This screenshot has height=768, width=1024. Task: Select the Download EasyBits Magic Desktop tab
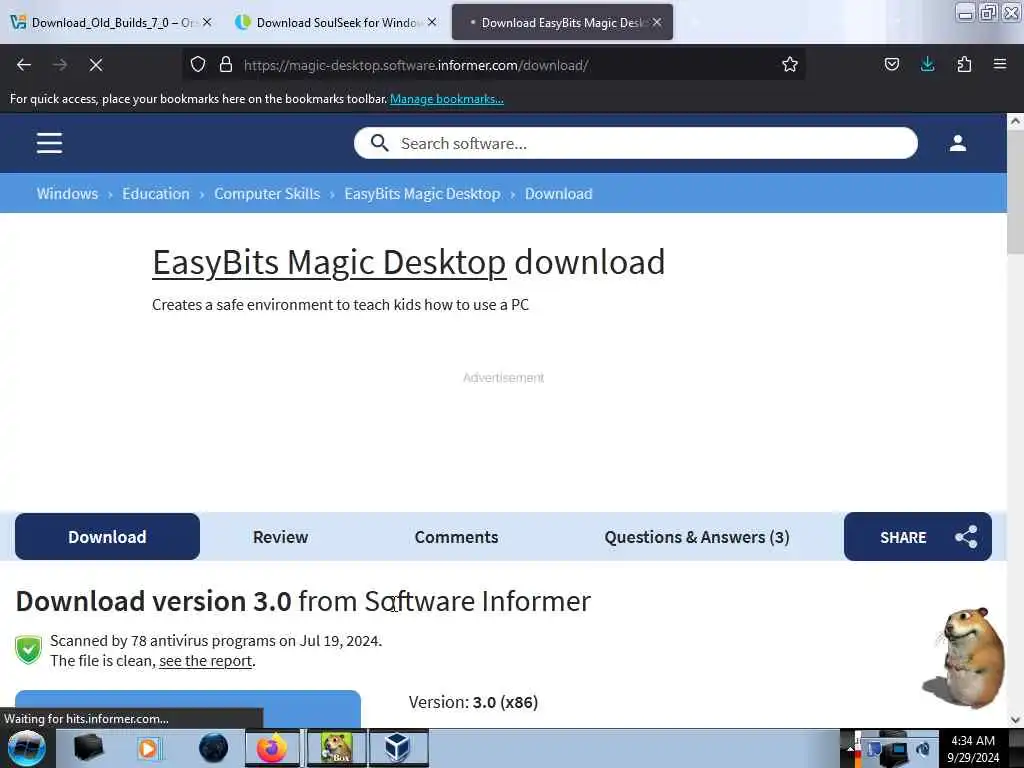(562, 22)
